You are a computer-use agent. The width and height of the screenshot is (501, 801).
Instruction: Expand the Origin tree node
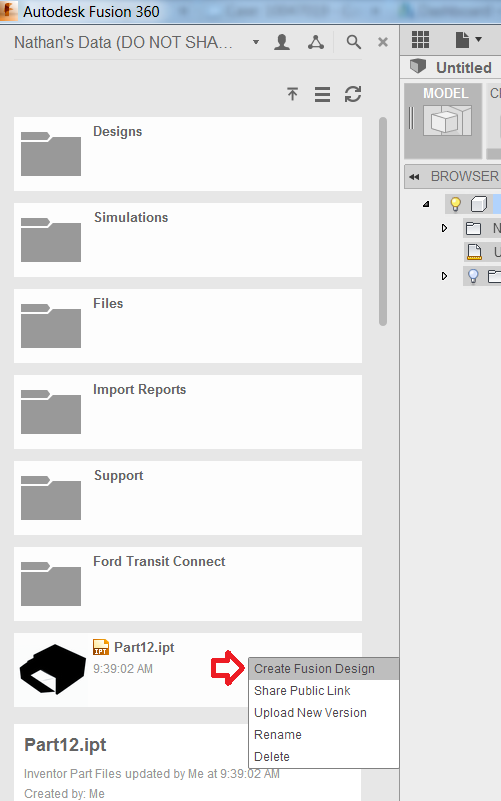[x=444, y=276]
